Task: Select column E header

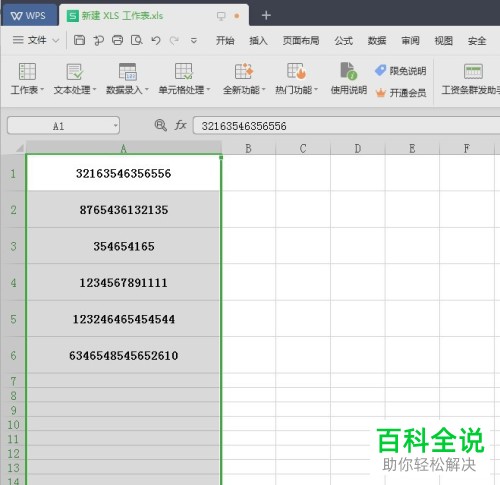Action: pyautogui.click(x=412, y=148)
